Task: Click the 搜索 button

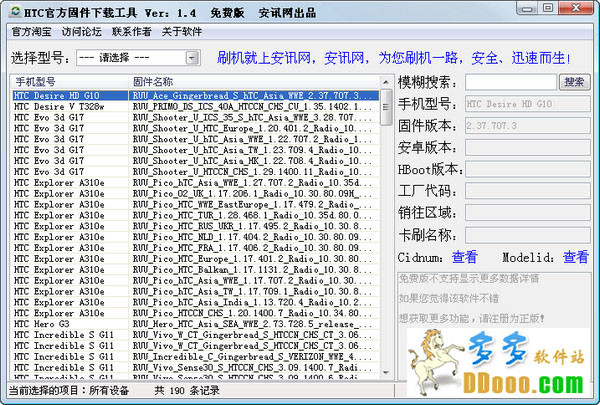Action: pyautogui.click(x=574, y=82)
